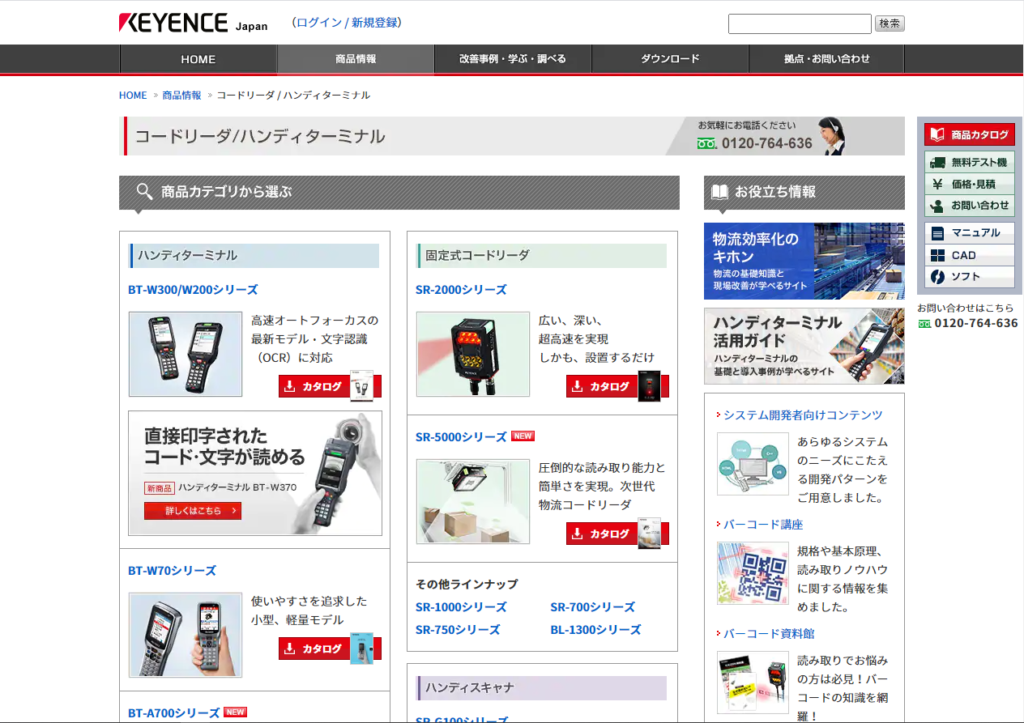Click the BT-W70 handheld product image
Viewport: 1024px width, 723px height.
[185, 635]
